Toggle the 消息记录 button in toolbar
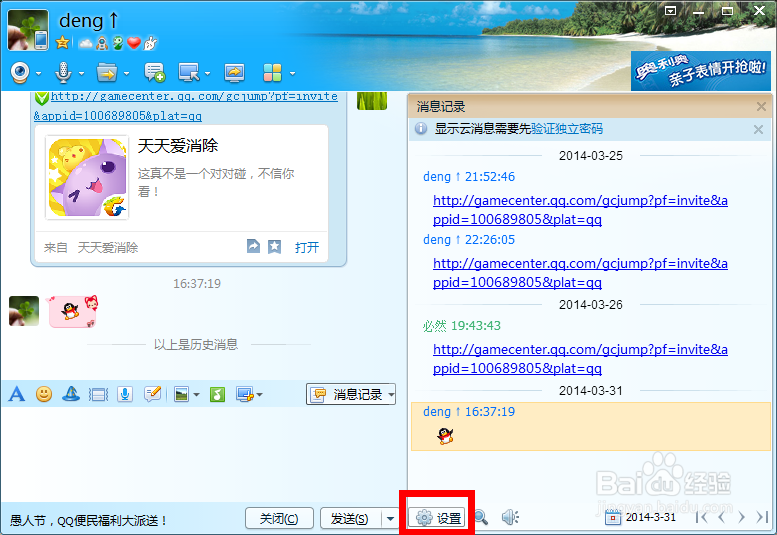This screenshot has width=777, height=535. pyautogui.click(x=346, y=394)
